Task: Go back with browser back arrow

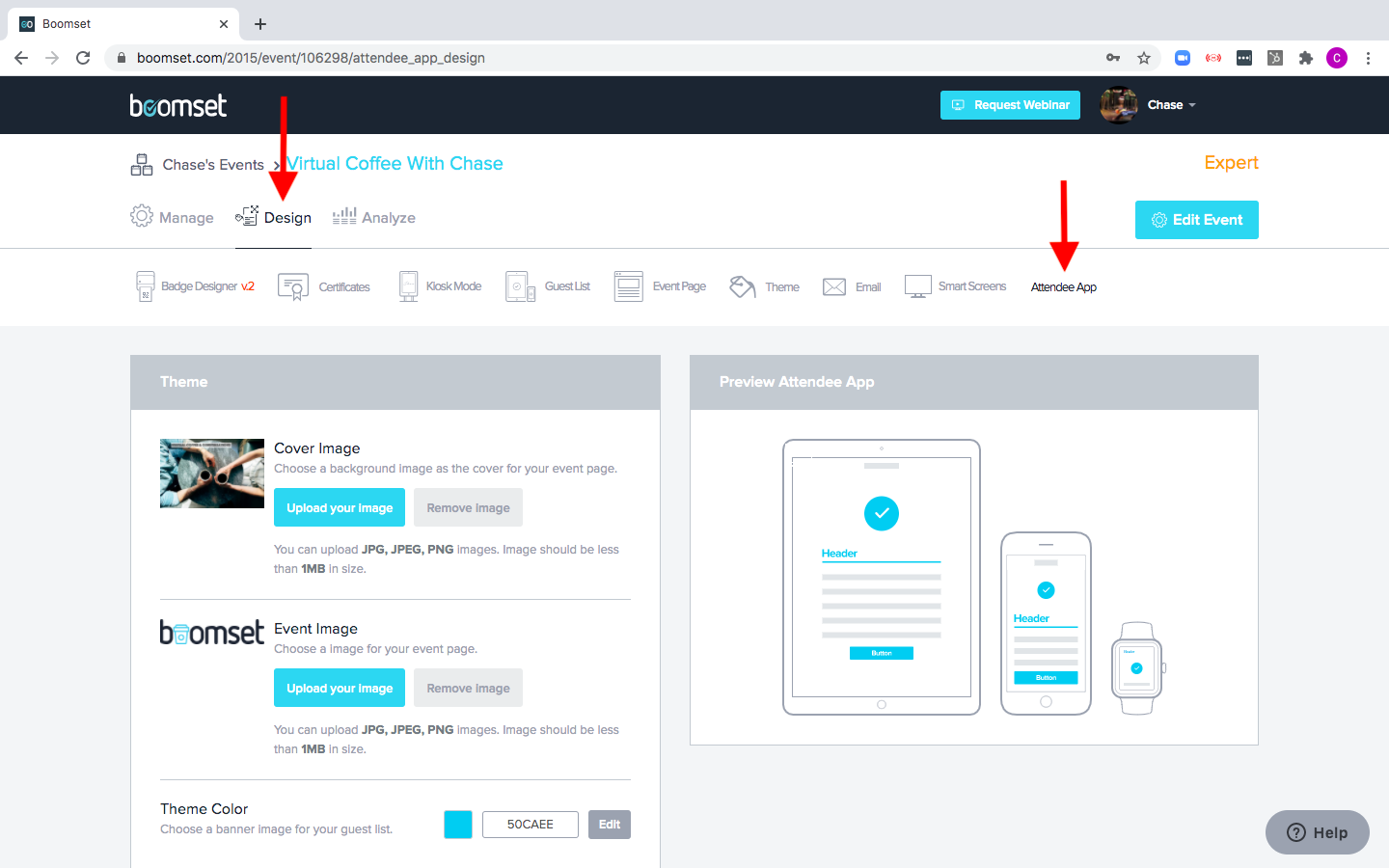Action: [x=21, y=58]
